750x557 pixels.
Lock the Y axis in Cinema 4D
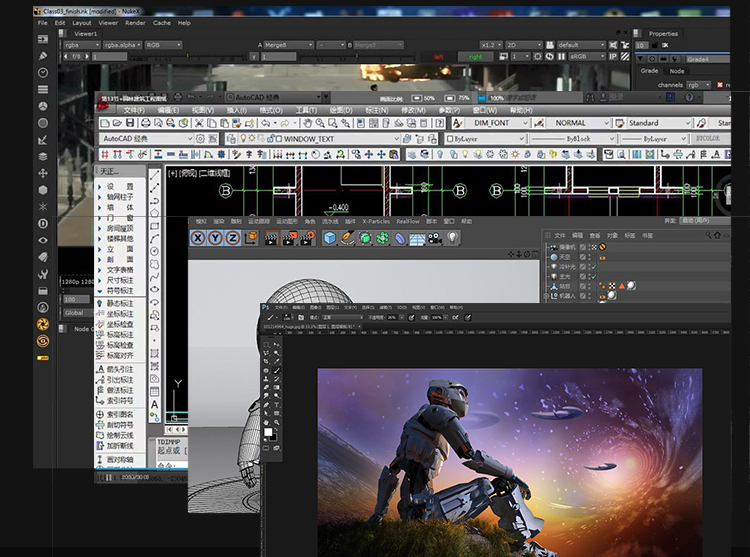pos(215,238)
